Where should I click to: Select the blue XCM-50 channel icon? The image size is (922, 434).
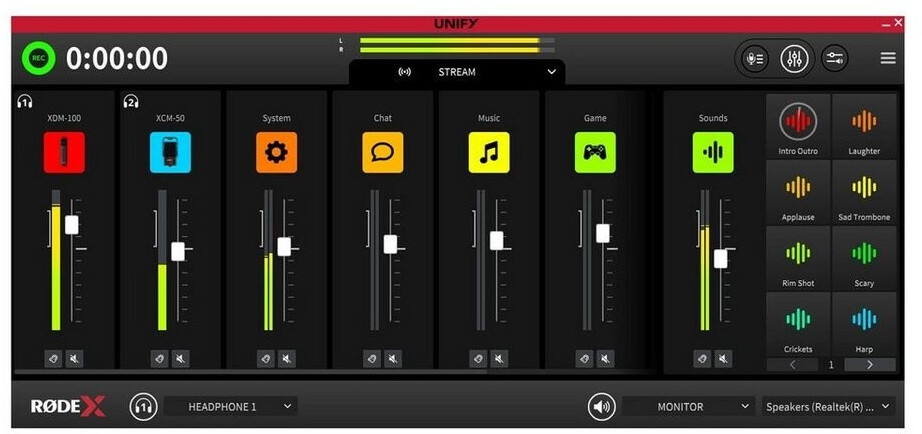[170, 153]
